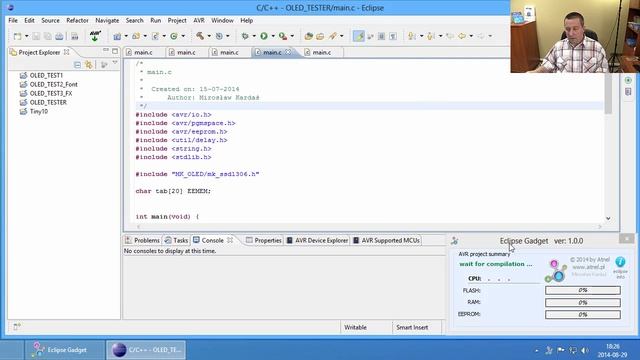This screenshot has width=640, height=360.
Task: Click the FLASH usage progress bar
Action: [582, 290]
